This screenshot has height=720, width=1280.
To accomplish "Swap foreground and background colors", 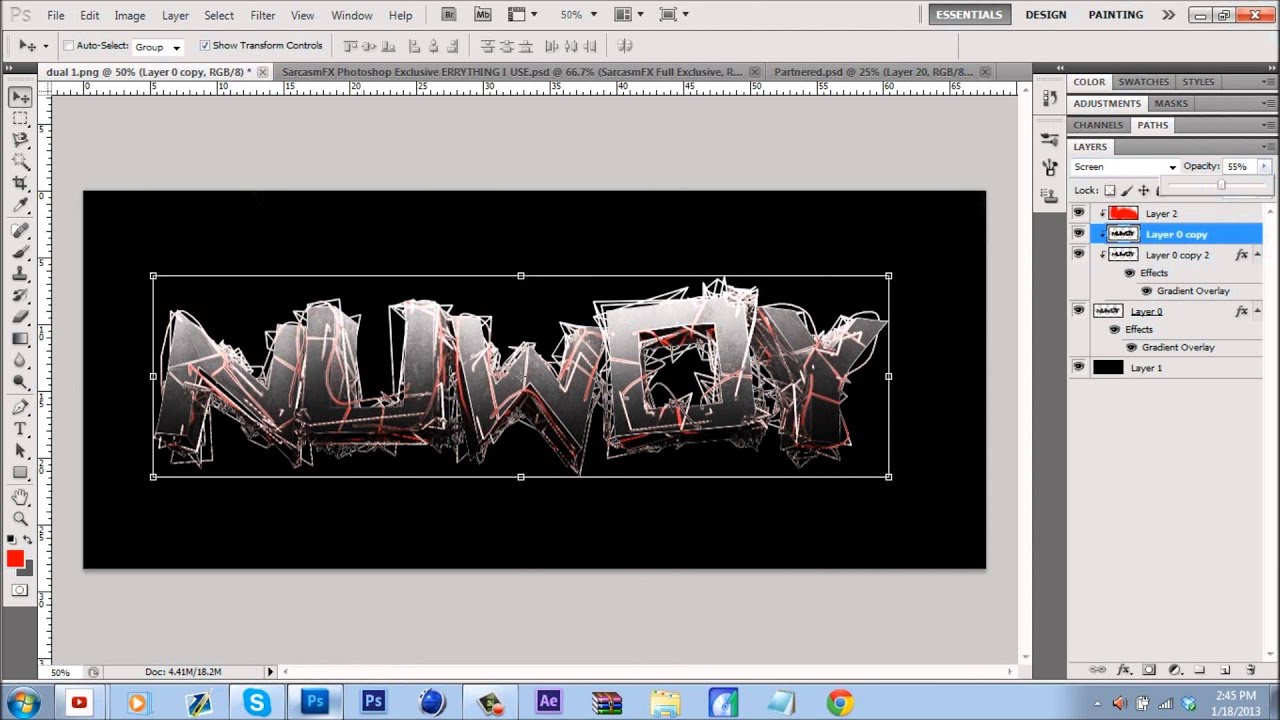I will 28,540.
